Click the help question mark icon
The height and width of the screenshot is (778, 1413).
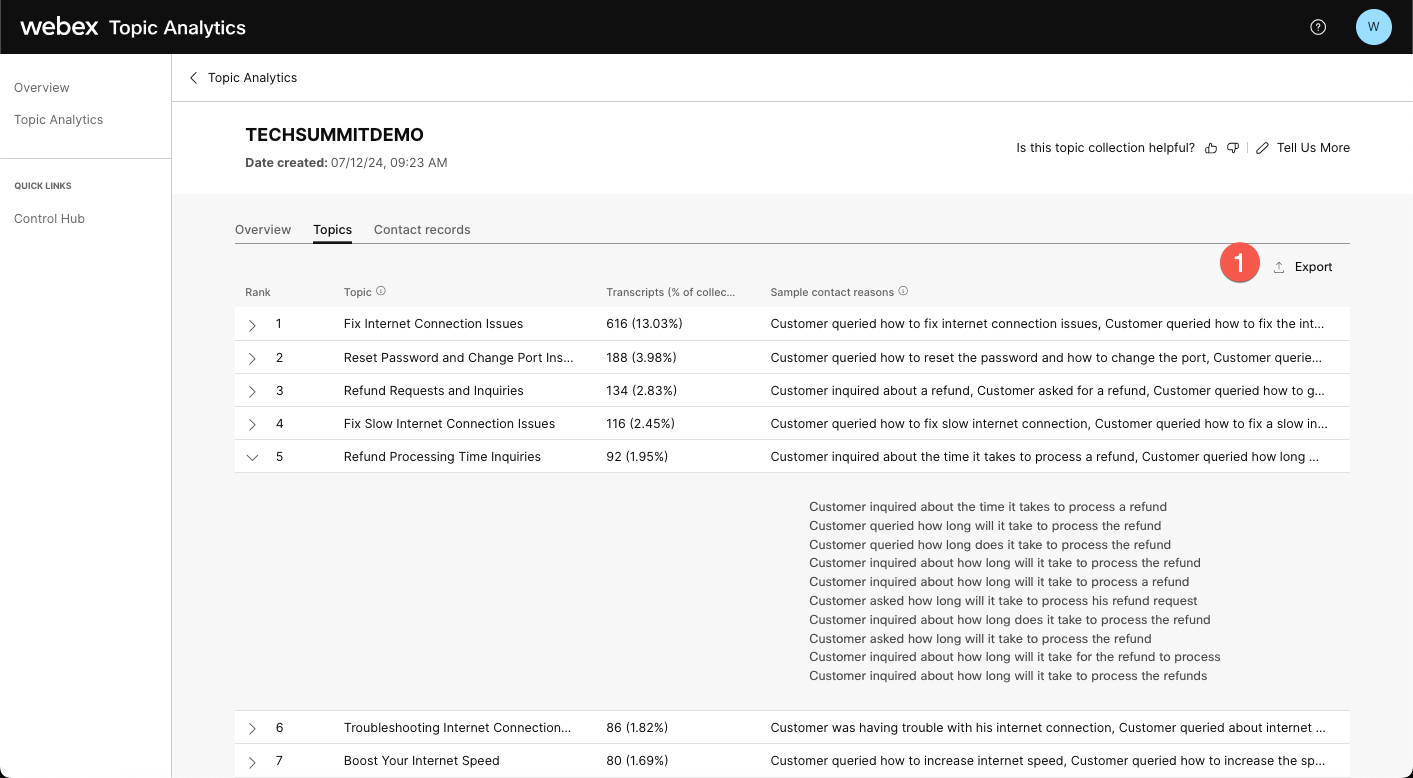(x=1318, y=27)
